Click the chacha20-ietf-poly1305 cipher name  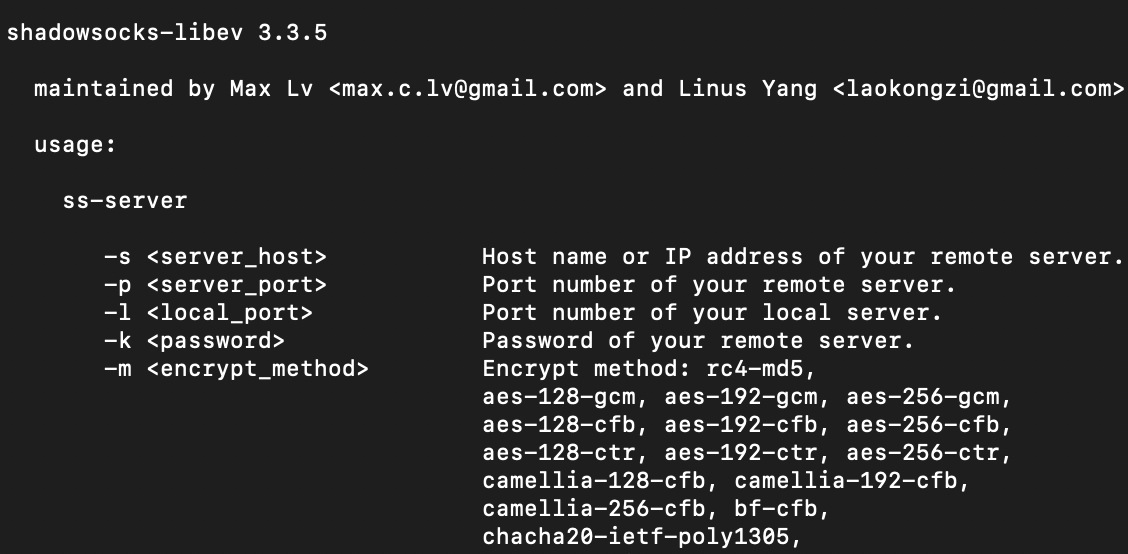click(x=636, y=537)
